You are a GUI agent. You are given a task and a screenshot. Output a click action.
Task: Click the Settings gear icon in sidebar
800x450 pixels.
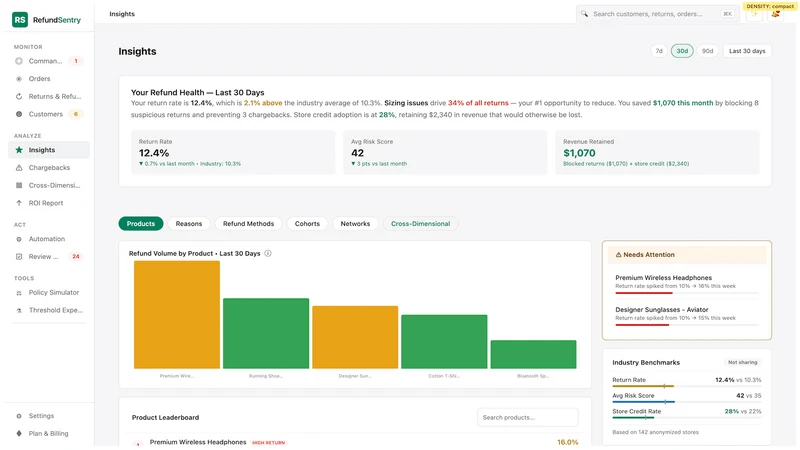(x=19, y=416)
